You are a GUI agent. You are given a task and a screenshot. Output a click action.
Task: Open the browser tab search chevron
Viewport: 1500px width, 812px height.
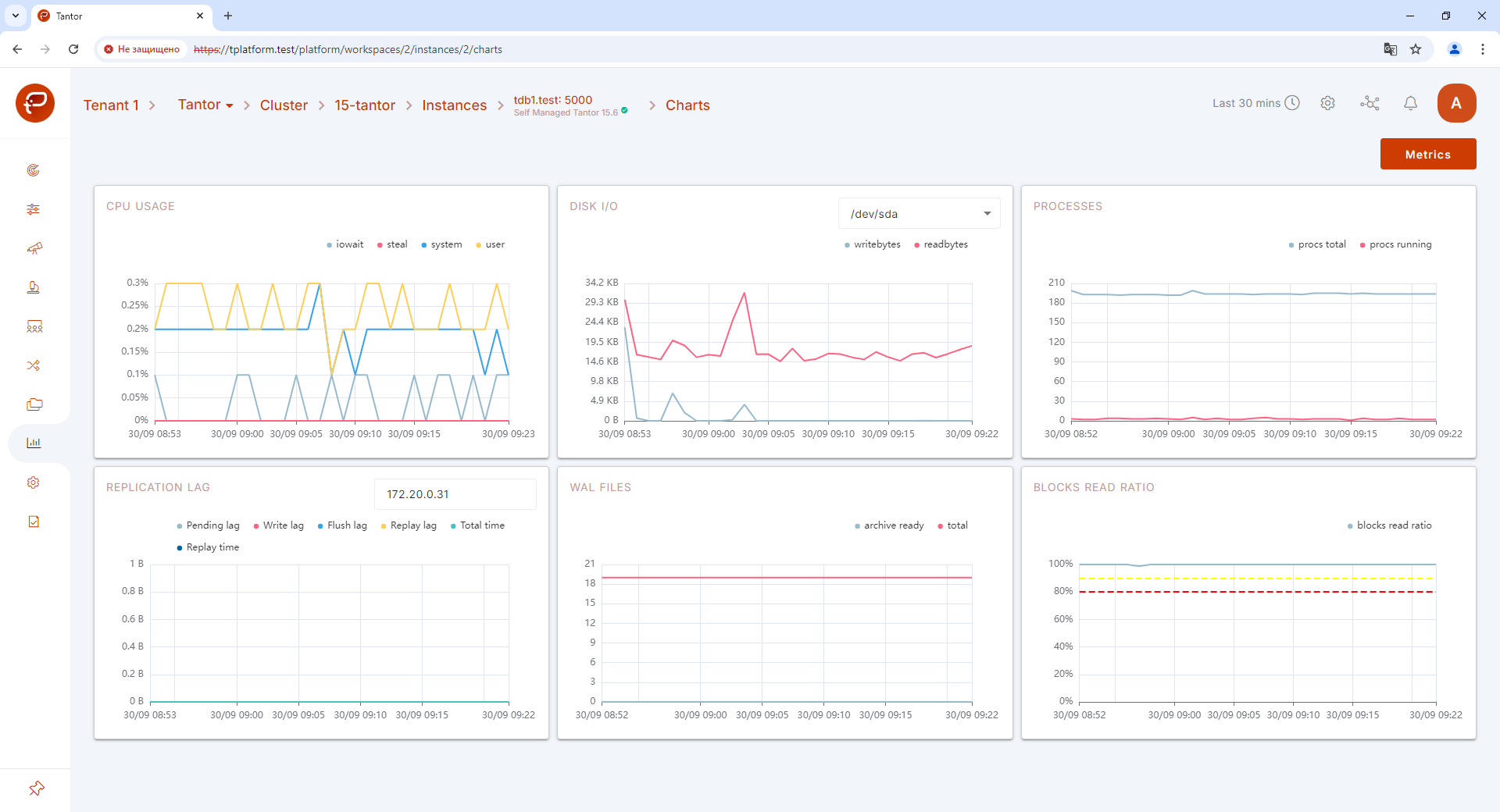tap(15, 16)
